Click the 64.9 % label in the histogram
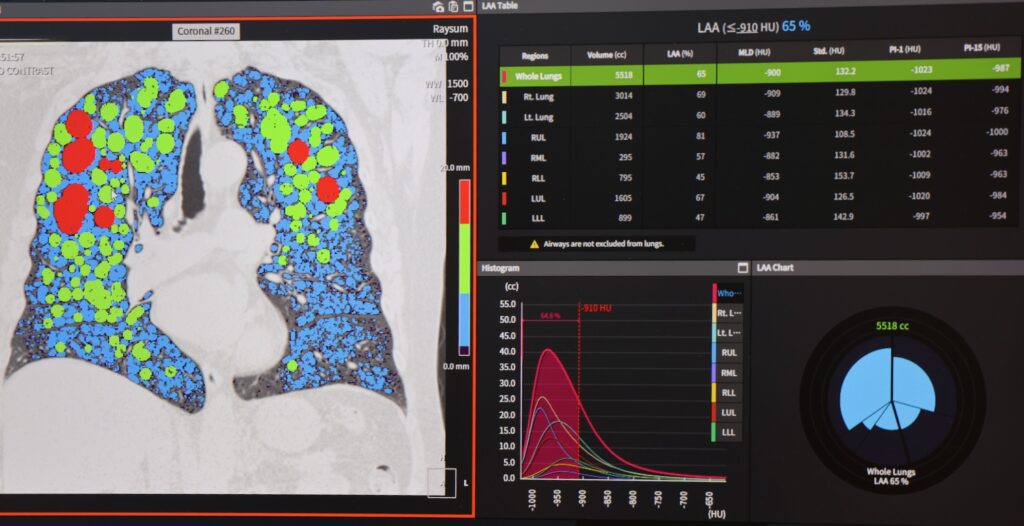This screenshot has height=526, width=1024. pos(549,316)
